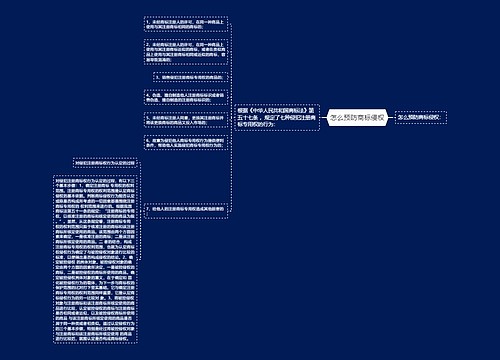This screenshot has width=500, height=360.
Task: Click the large paragraph node at bottom left
Action: point(95,259)
